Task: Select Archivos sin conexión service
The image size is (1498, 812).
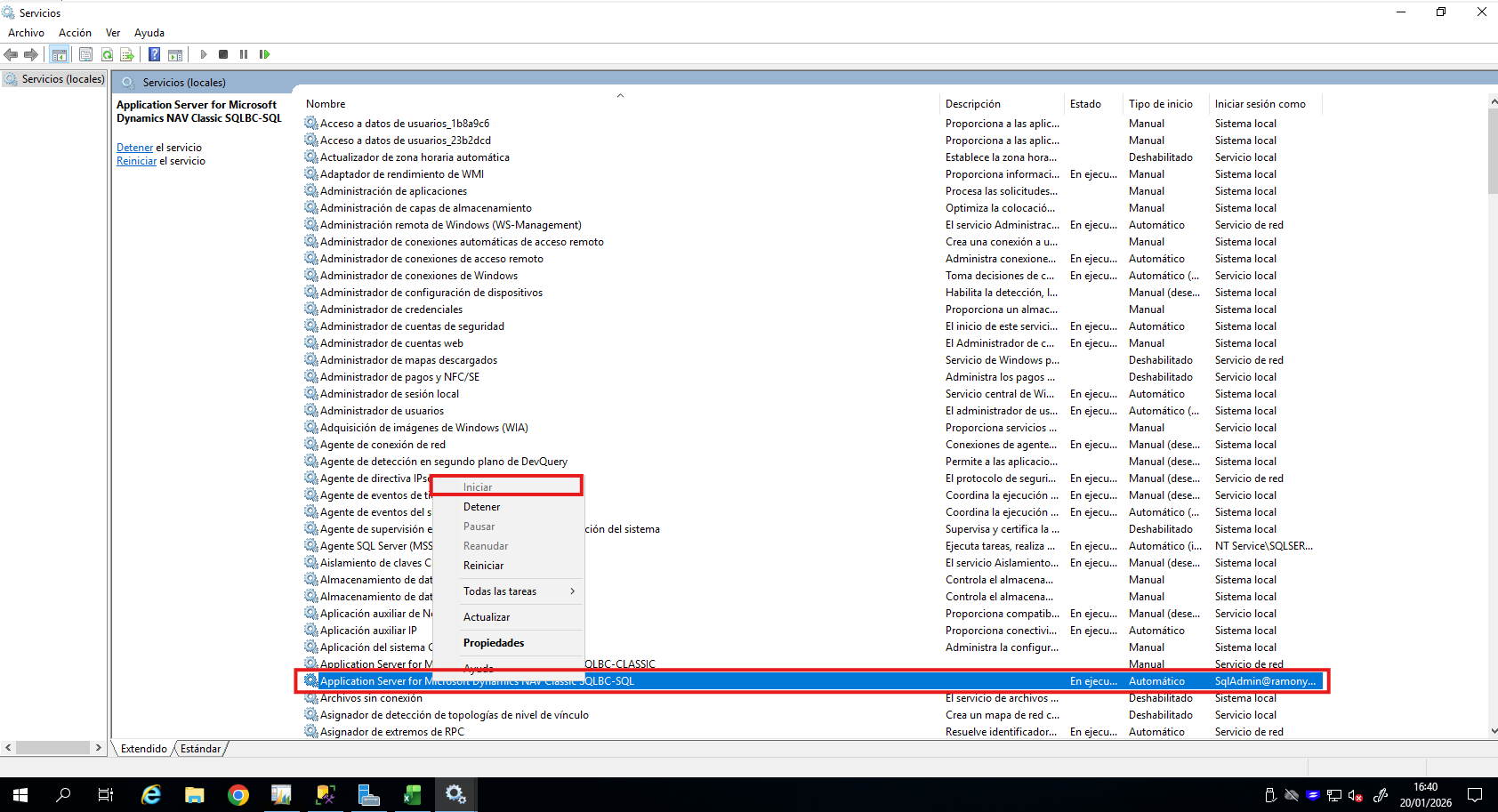Action: click(371, 698)
